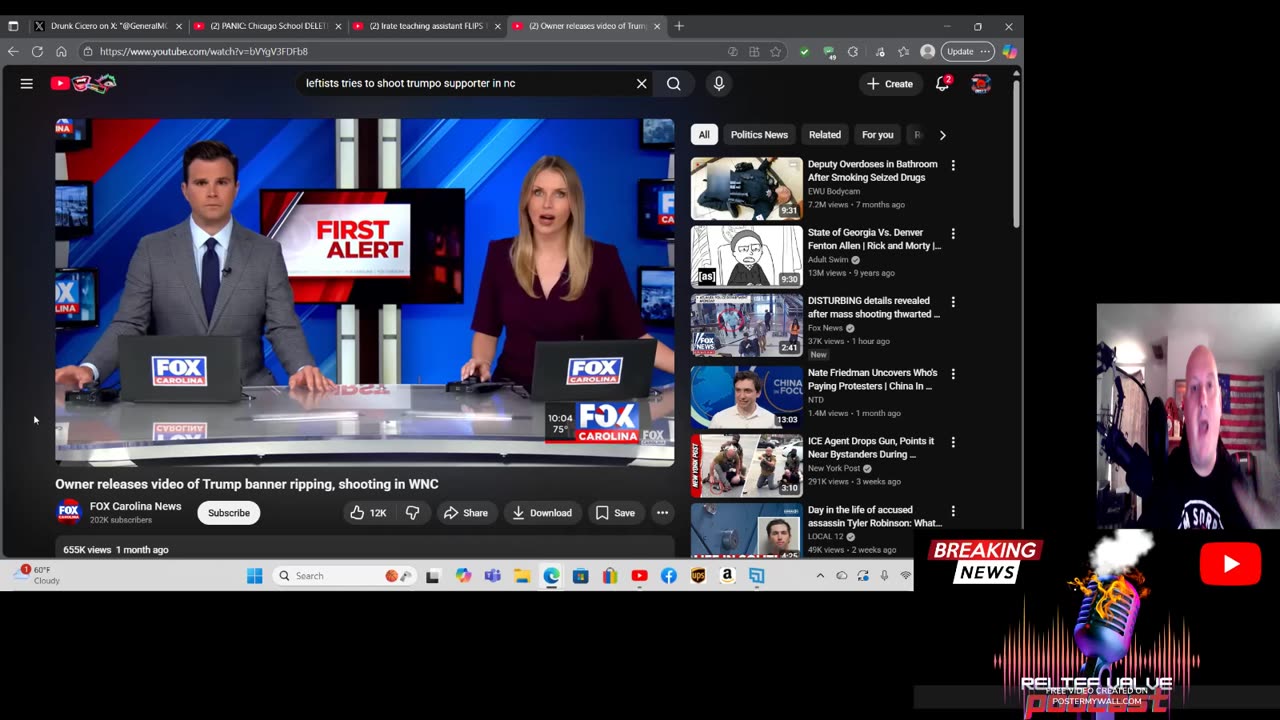The height and width of the screenshot is (720, 1280).
Task: Click the YouTube hamburger guide menu icon
Action: pos(27,84)
